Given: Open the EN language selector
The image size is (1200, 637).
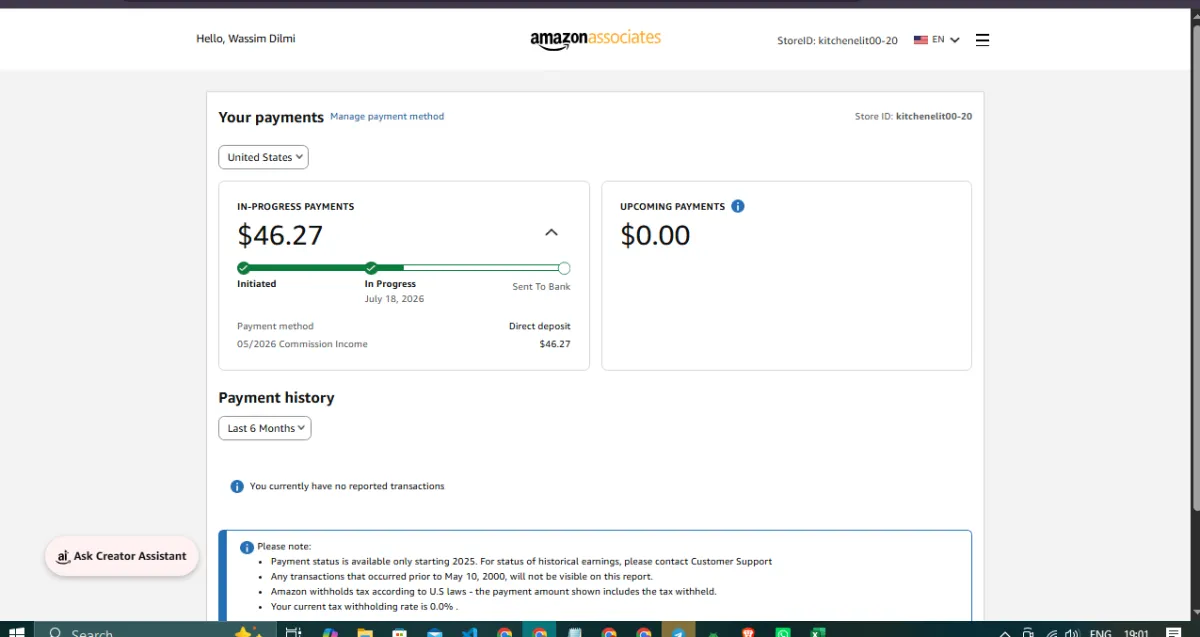Looking at the screenshot, I should (x=946, y=40).
